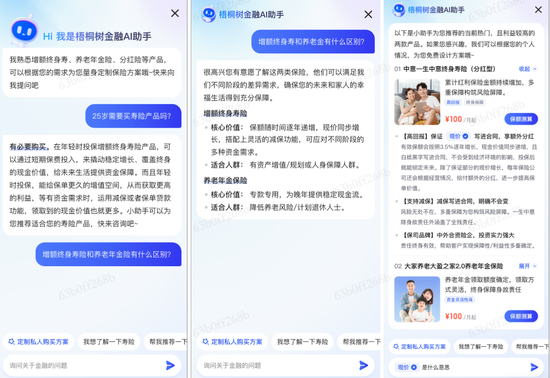Open family photo of product 02

pos(417,299)
